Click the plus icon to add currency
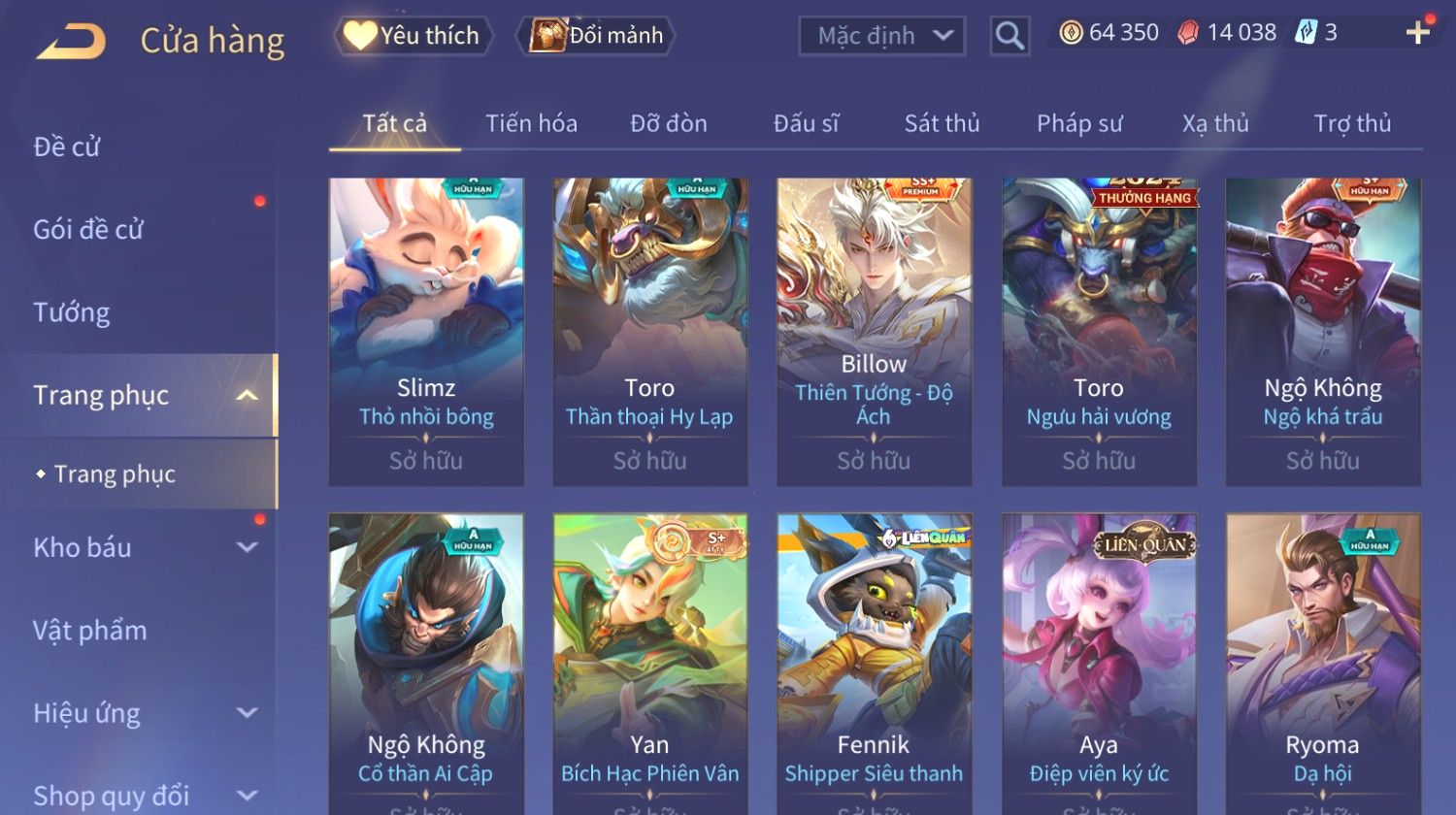The width and height of the screenshot is (1456, 815). (1417, 33)
